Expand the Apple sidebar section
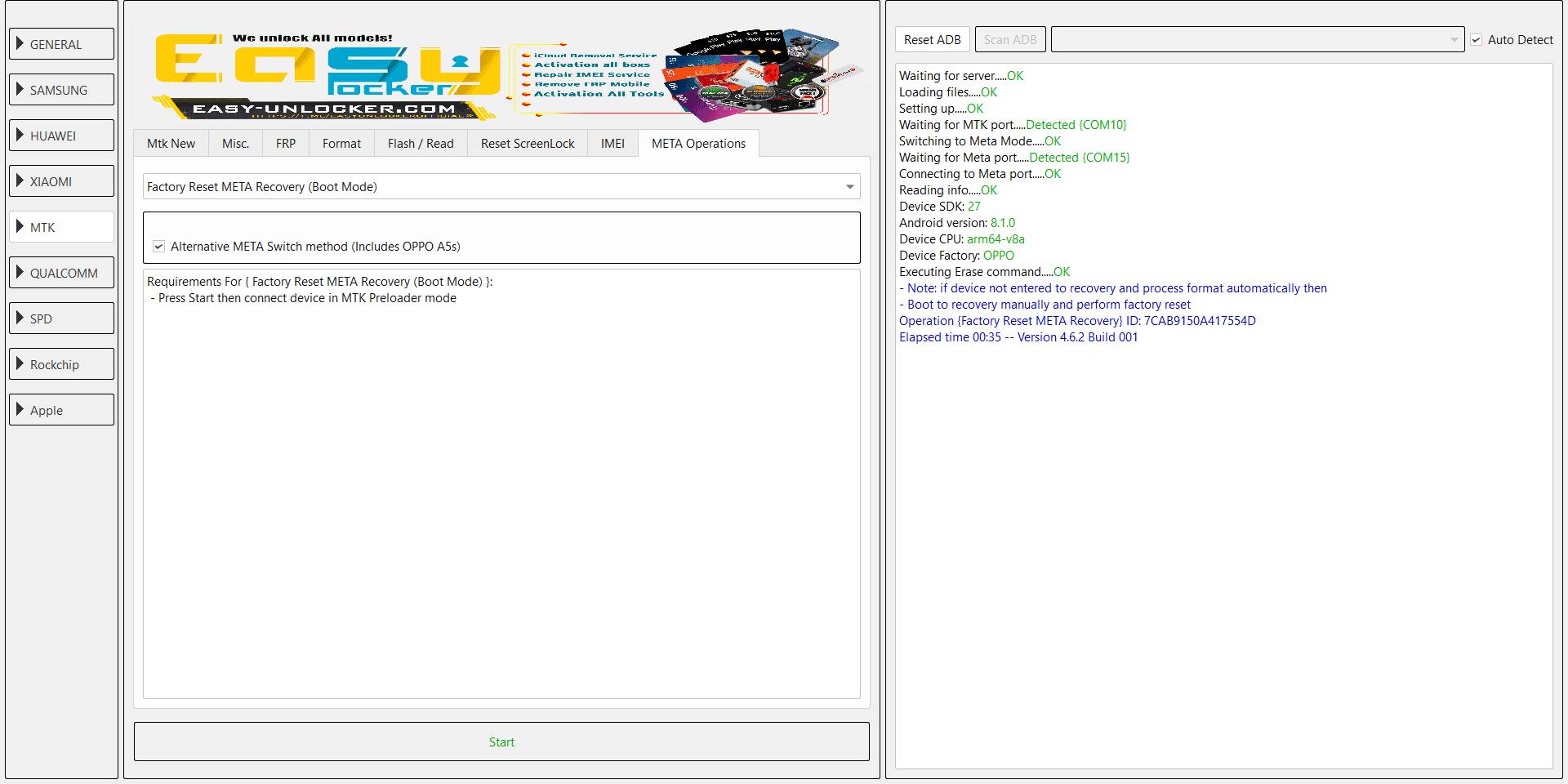The width and height of the screenshot is (1568, 784). click(x=61, y=410)
